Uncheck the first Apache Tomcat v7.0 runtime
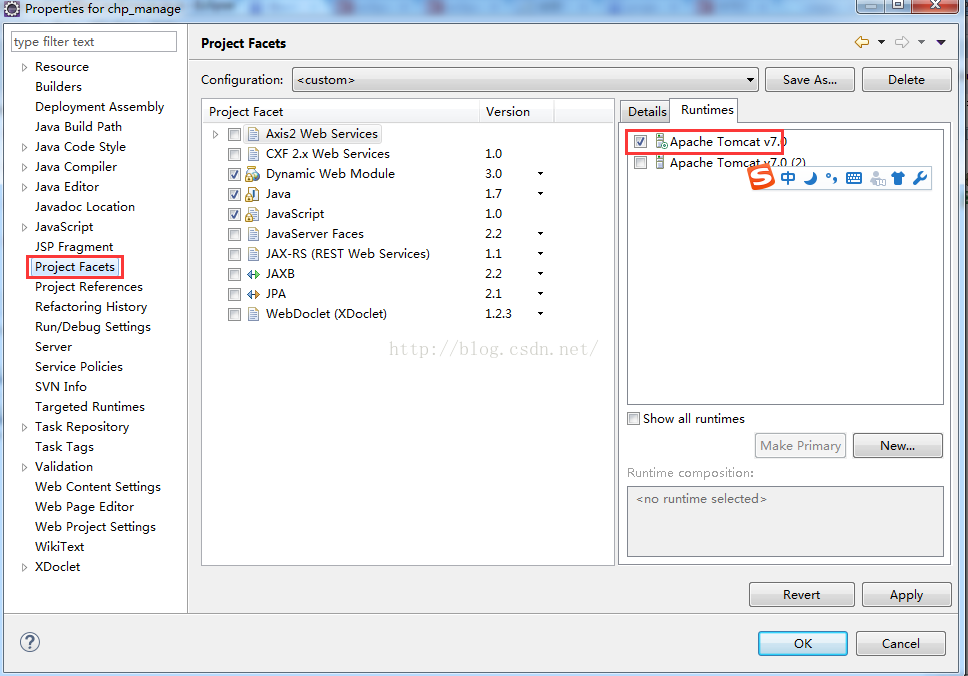 point(640,141)
